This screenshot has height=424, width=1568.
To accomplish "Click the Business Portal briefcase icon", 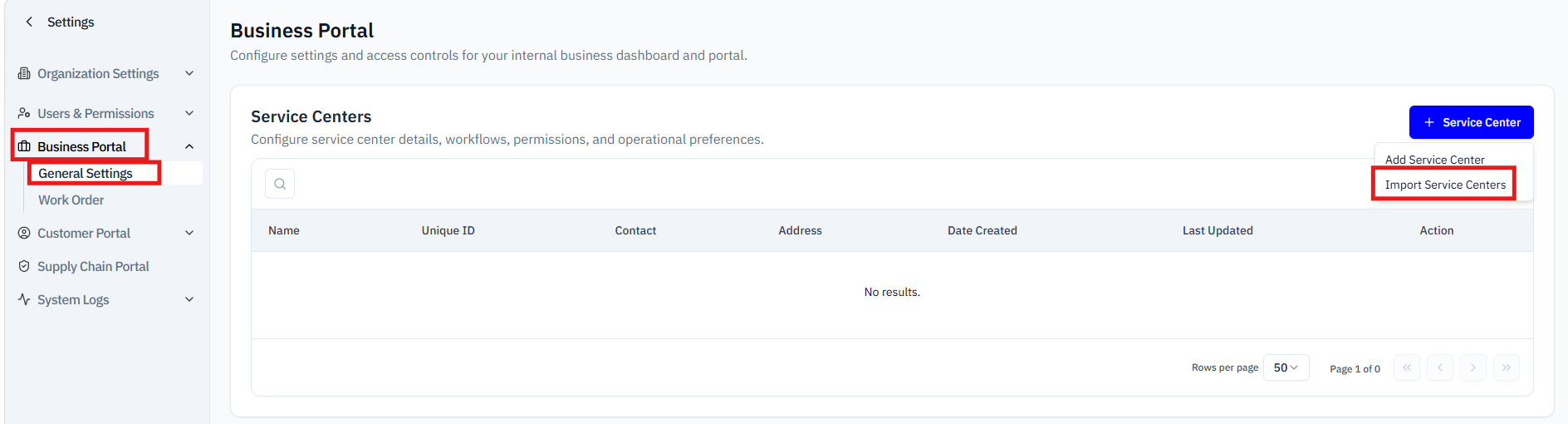I will 24,146.
